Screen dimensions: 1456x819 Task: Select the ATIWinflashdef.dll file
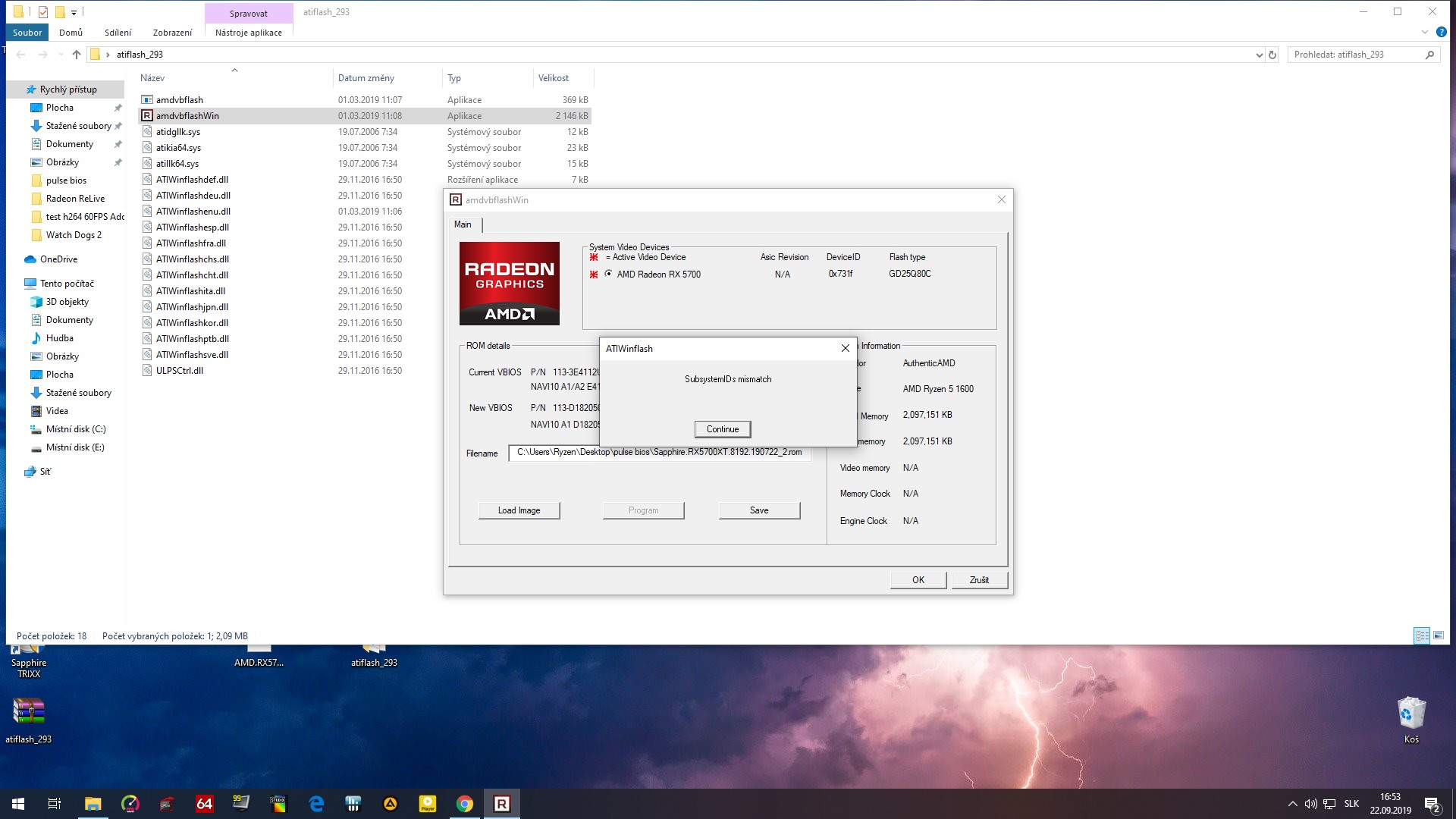(192, 180)
